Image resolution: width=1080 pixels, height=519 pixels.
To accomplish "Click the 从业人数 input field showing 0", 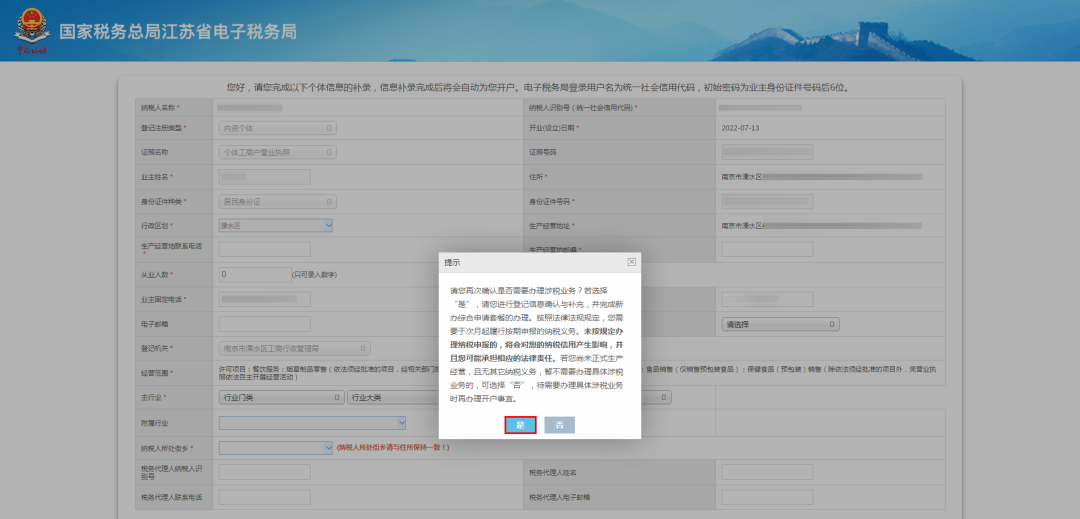I will point(255,275).
